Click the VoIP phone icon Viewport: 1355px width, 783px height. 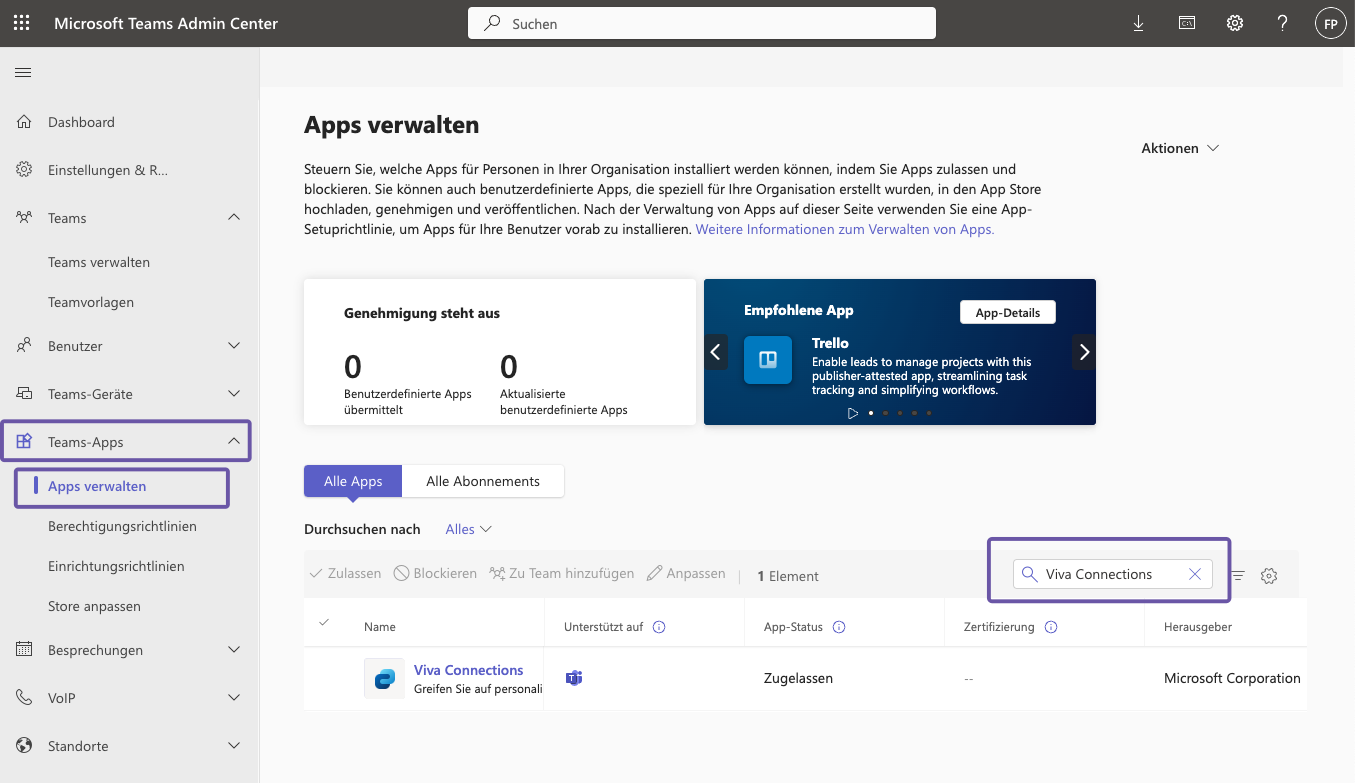25,698
